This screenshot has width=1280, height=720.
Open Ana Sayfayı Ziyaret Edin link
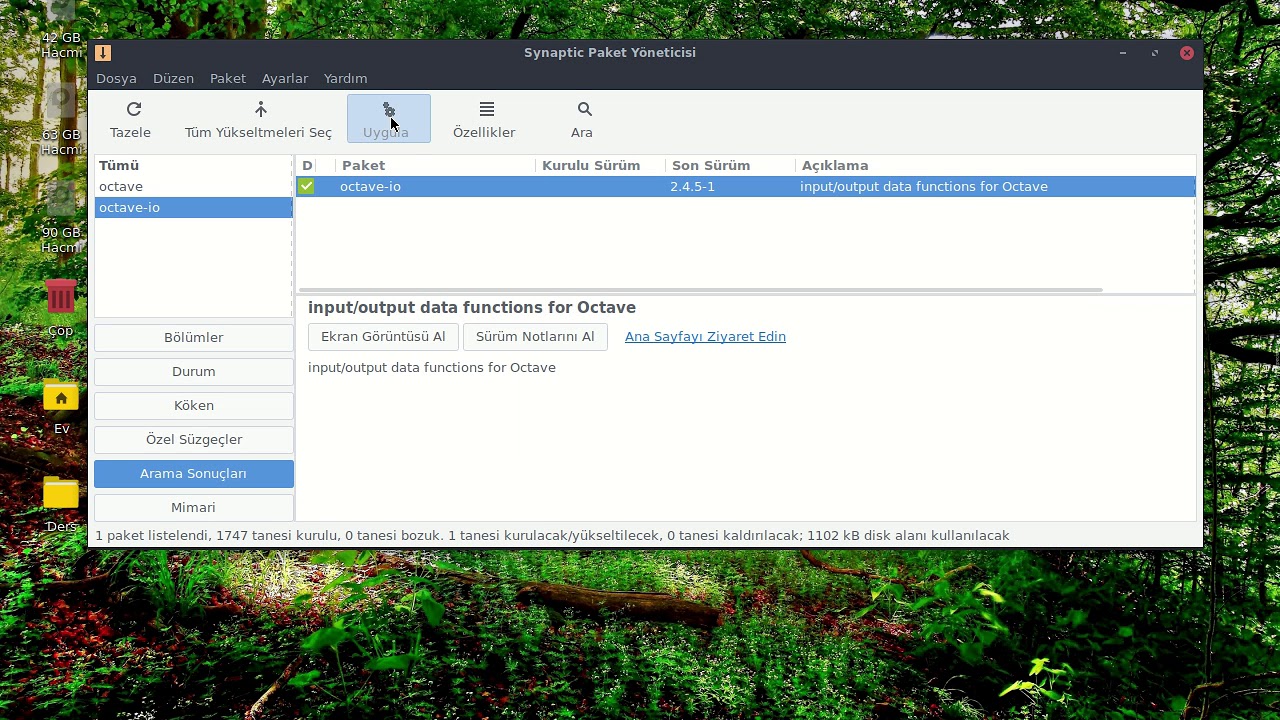(x=705, y=337)
